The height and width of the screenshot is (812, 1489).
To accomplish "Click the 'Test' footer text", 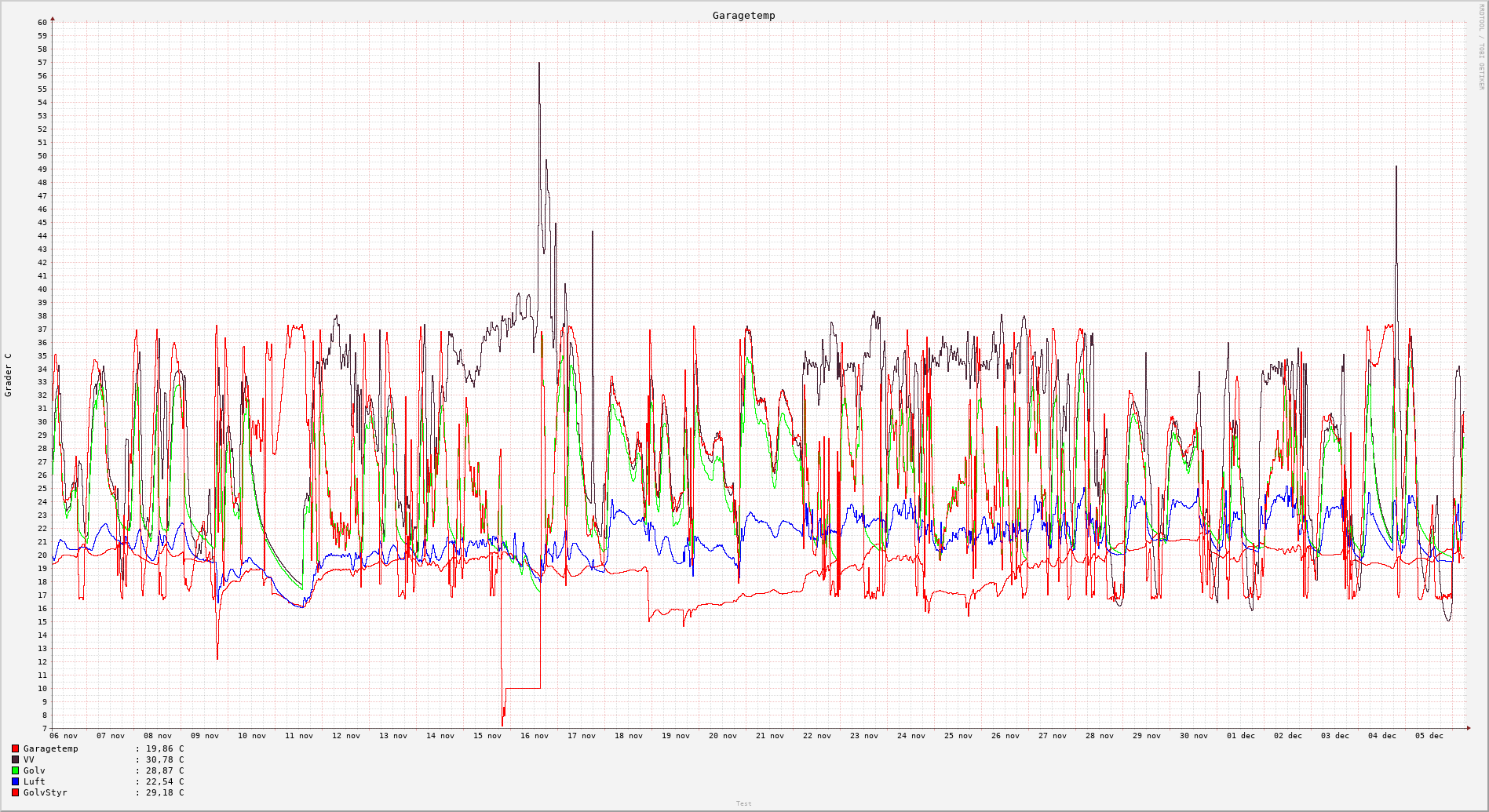I will [743, 803].
